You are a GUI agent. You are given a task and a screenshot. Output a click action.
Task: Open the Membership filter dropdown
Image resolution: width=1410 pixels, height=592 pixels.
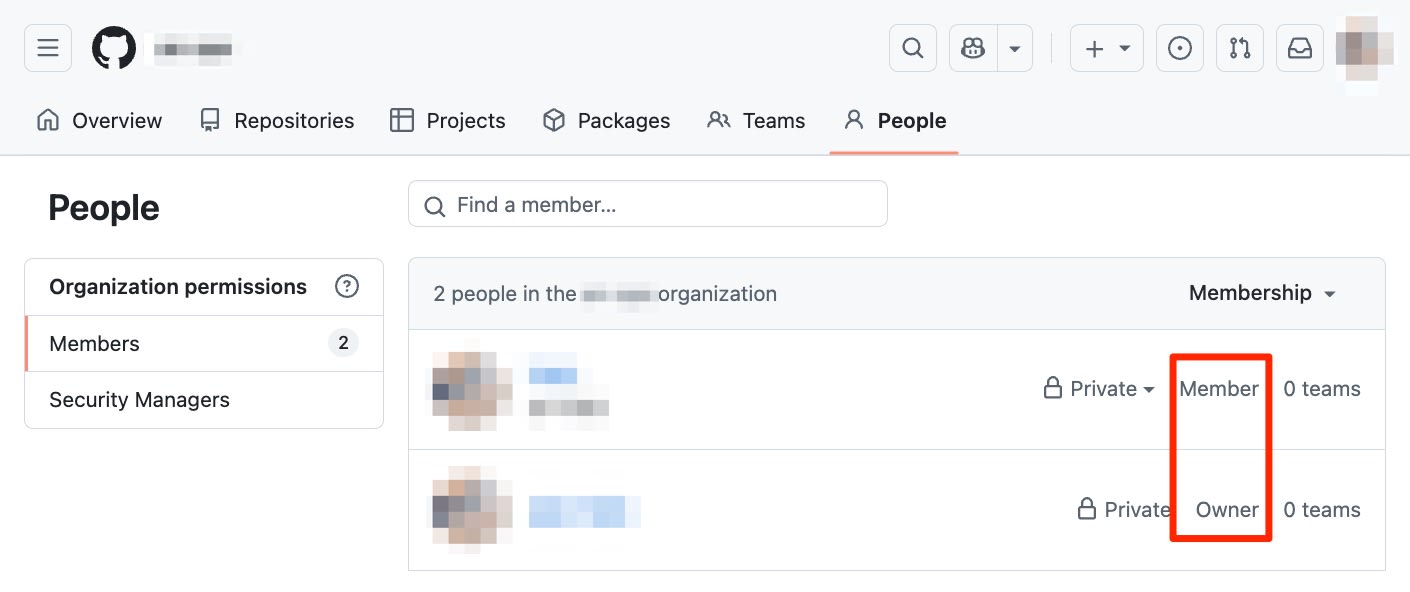coord(1262,293)
